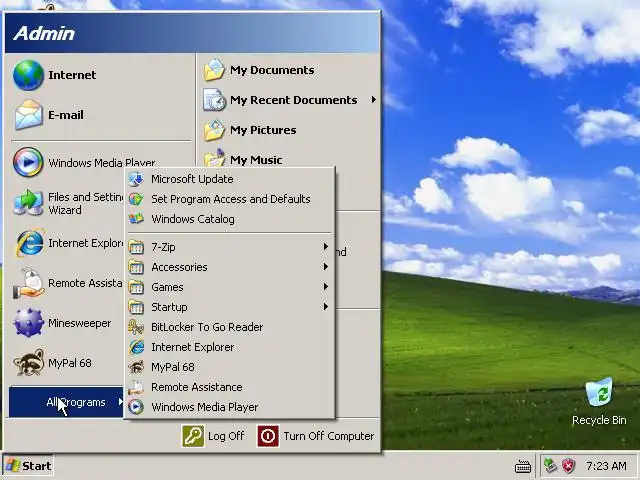Image resolution: width=640 pixels, height=480 pixels.
Task: Click the My Pictures label
Action: pyautogui.click(x=263, y=130)
